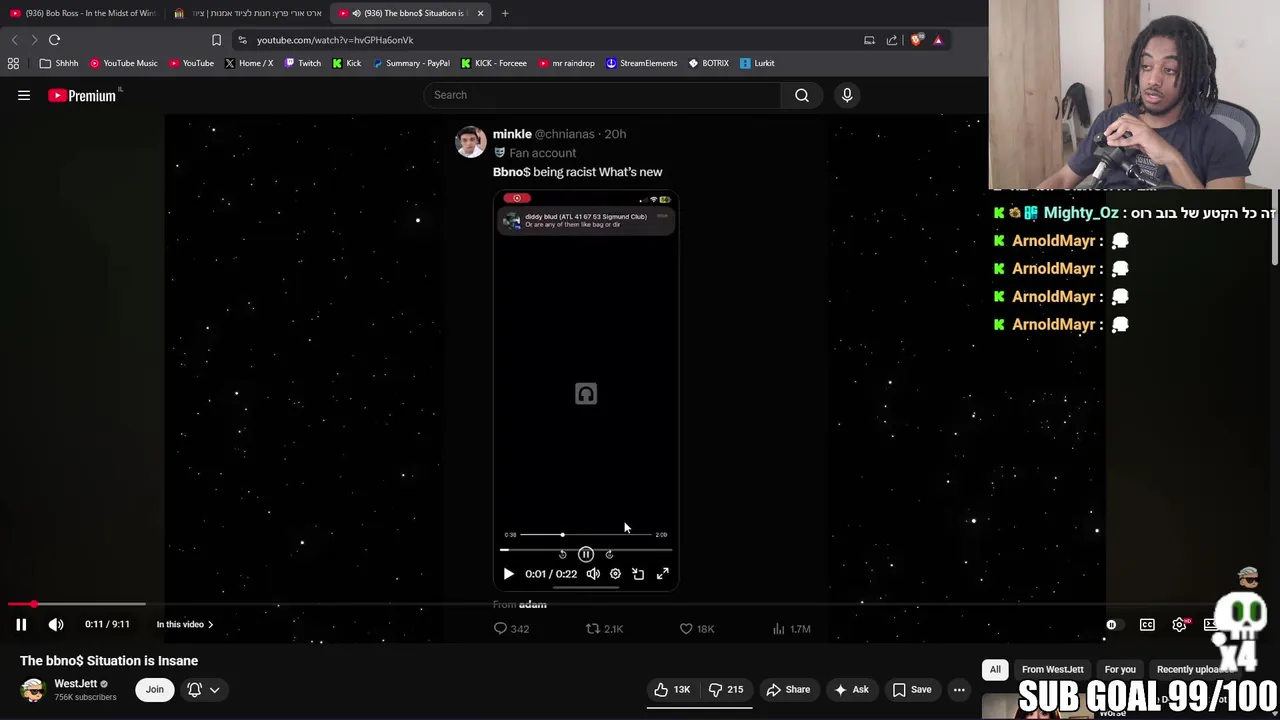The height and width of the screenshot is (720, 1280).
Task: Click the search magnifier button
Action: [x=802, y=95]
